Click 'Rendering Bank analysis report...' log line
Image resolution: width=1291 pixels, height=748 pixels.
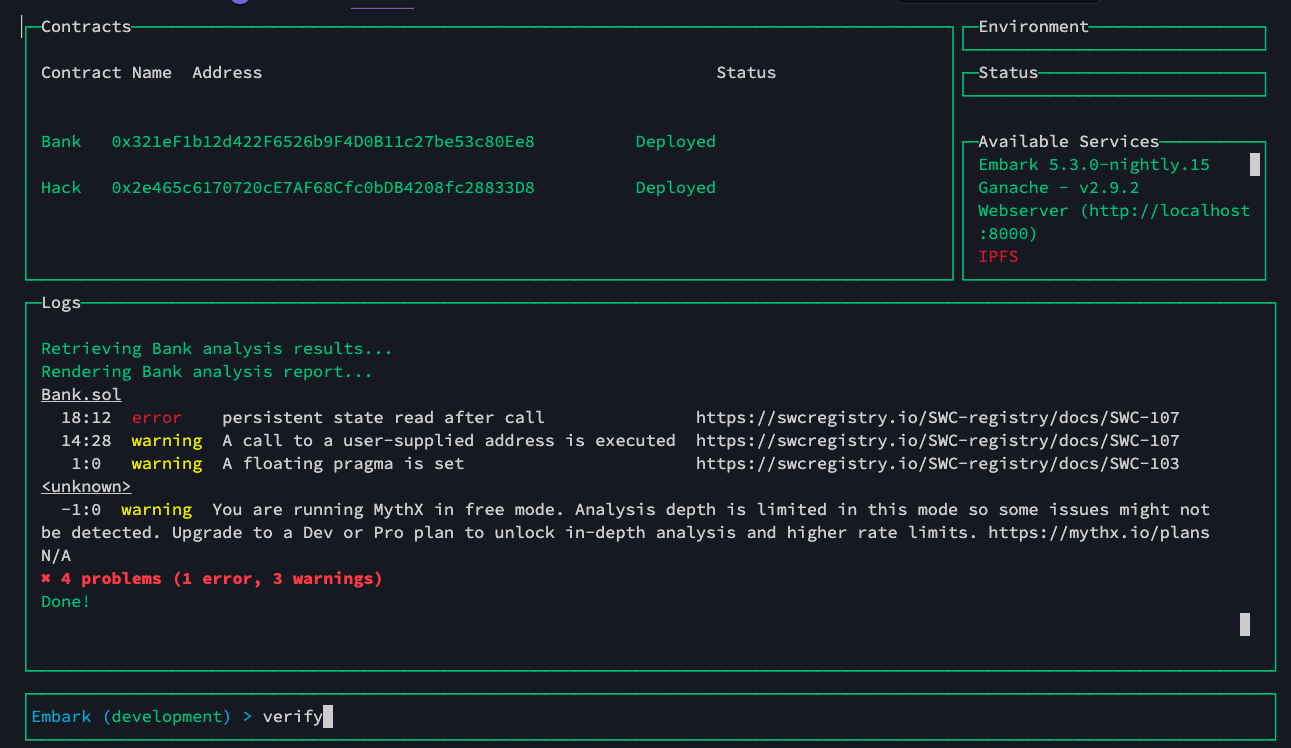[x=207, y=371]
